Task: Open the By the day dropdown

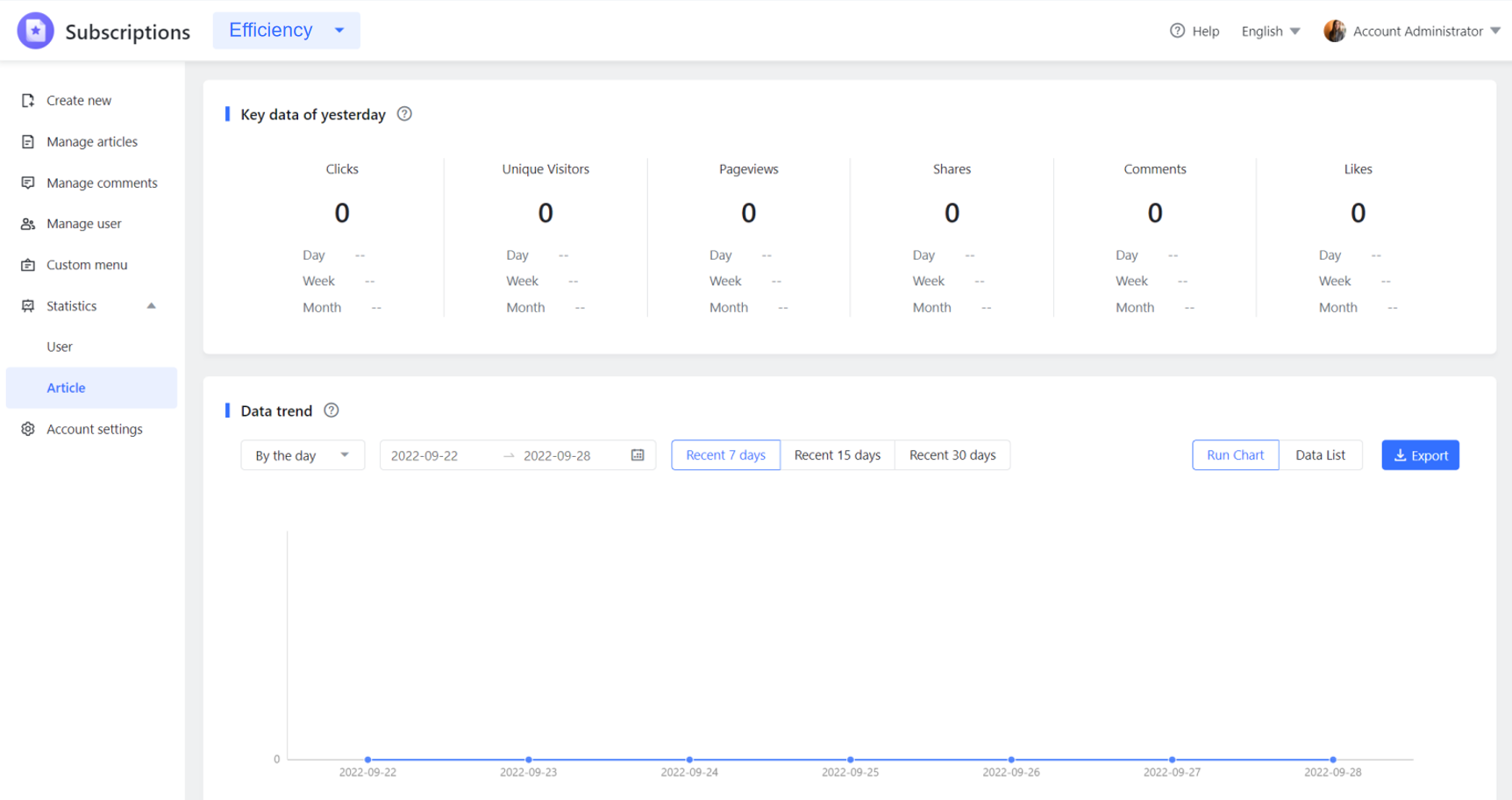Action: [x=302, y=454]
